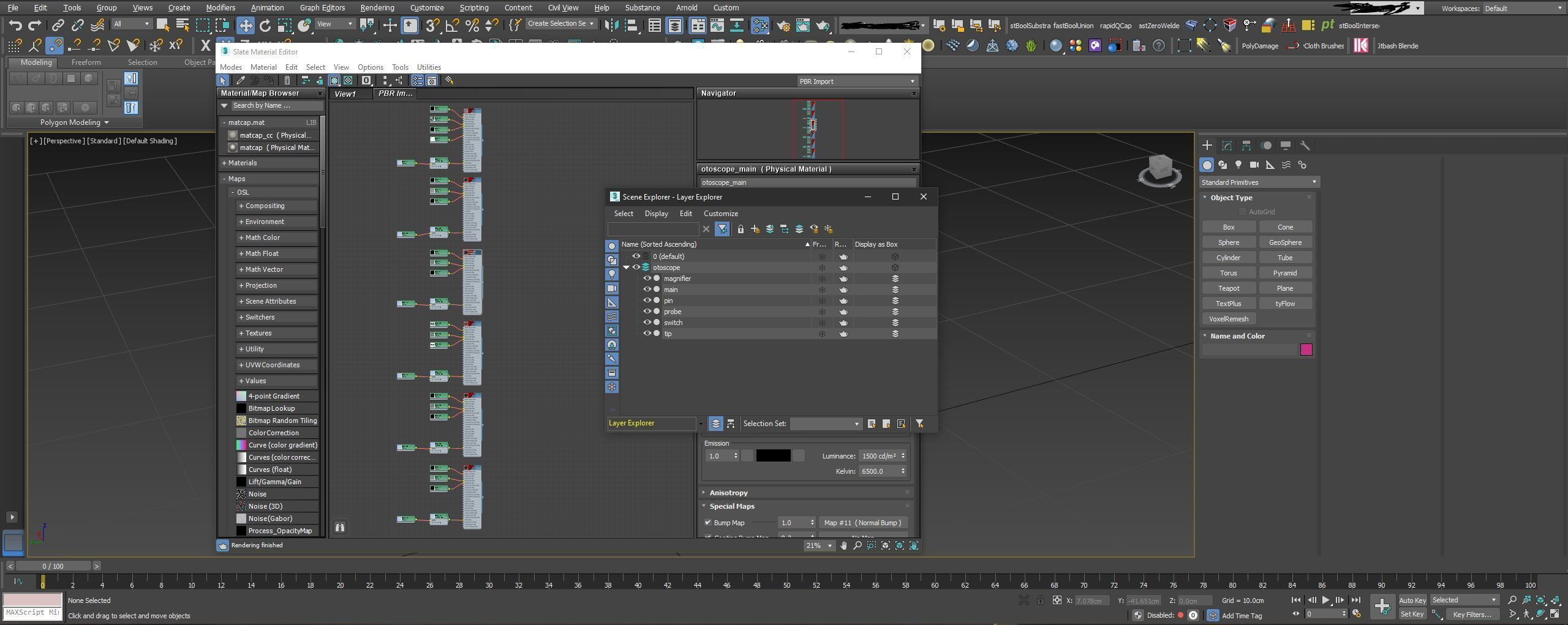Click the GeoSphere primitive button

tap(1285, 242)
